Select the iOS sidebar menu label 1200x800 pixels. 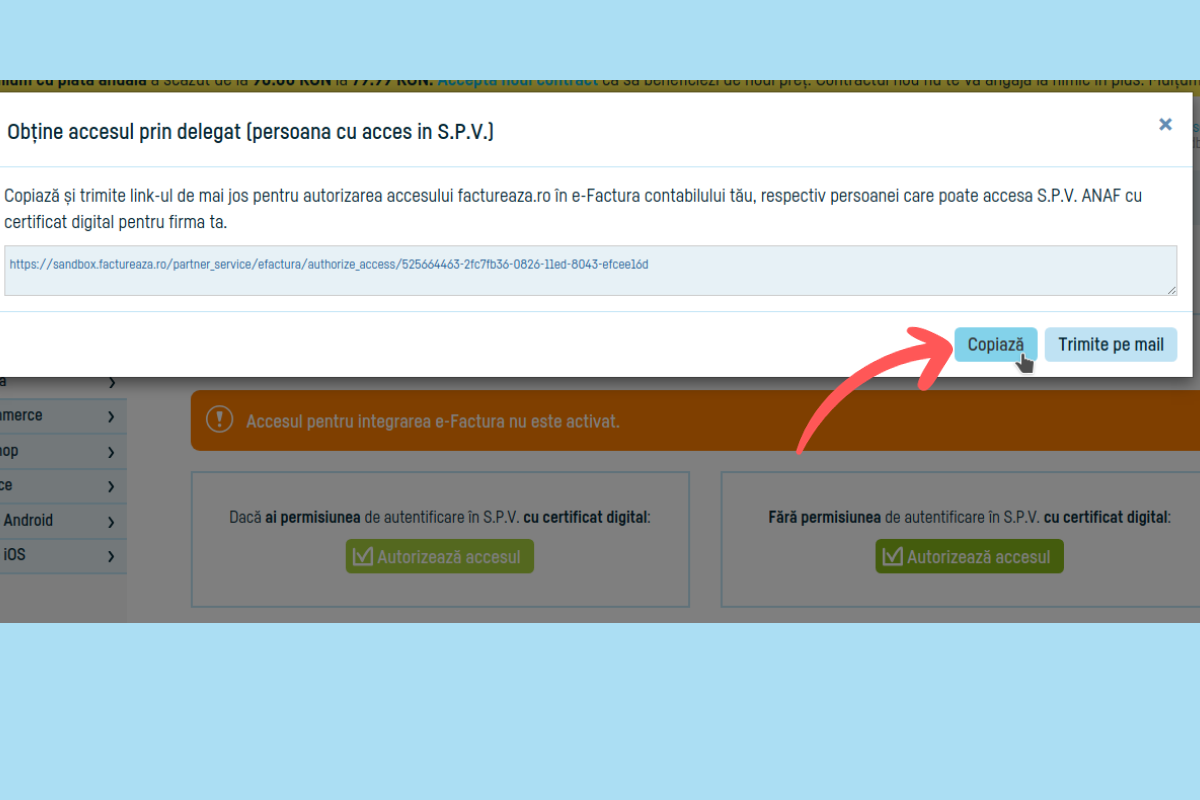[x=15, y=555]
